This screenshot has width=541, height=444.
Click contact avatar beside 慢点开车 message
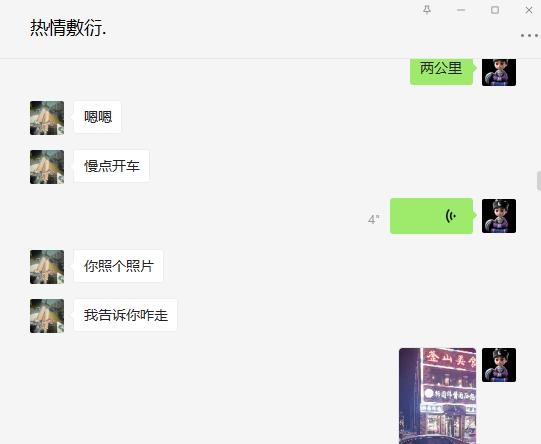coord(47,167)
